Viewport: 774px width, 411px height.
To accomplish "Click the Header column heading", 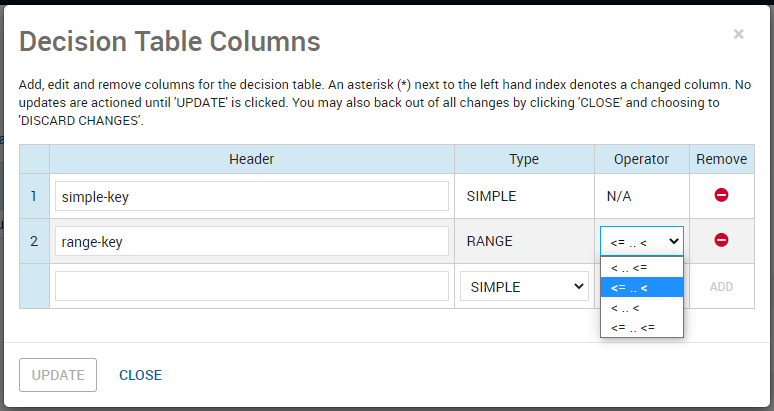I will (x=252, y=159).
